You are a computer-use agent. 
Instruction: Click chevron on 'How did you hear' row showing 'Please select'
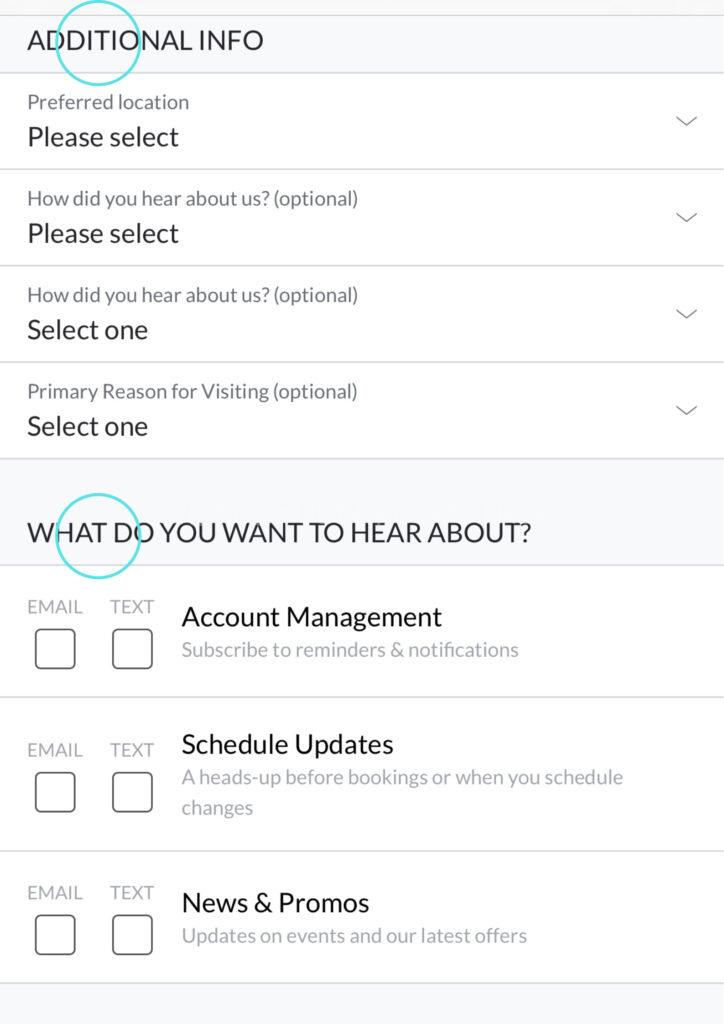coord(686,217)
